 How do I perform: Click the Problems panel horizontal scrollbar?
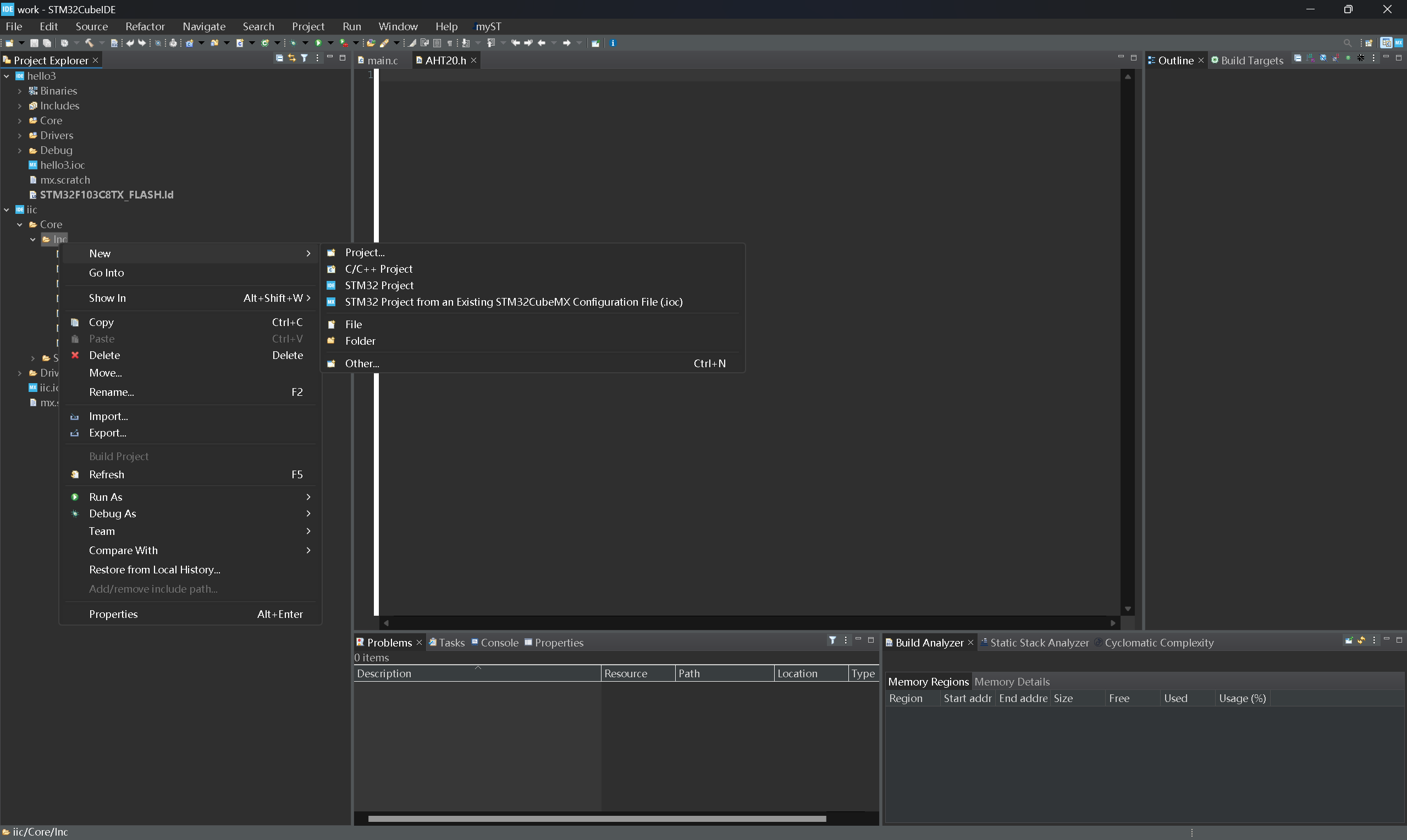point(597,819)
